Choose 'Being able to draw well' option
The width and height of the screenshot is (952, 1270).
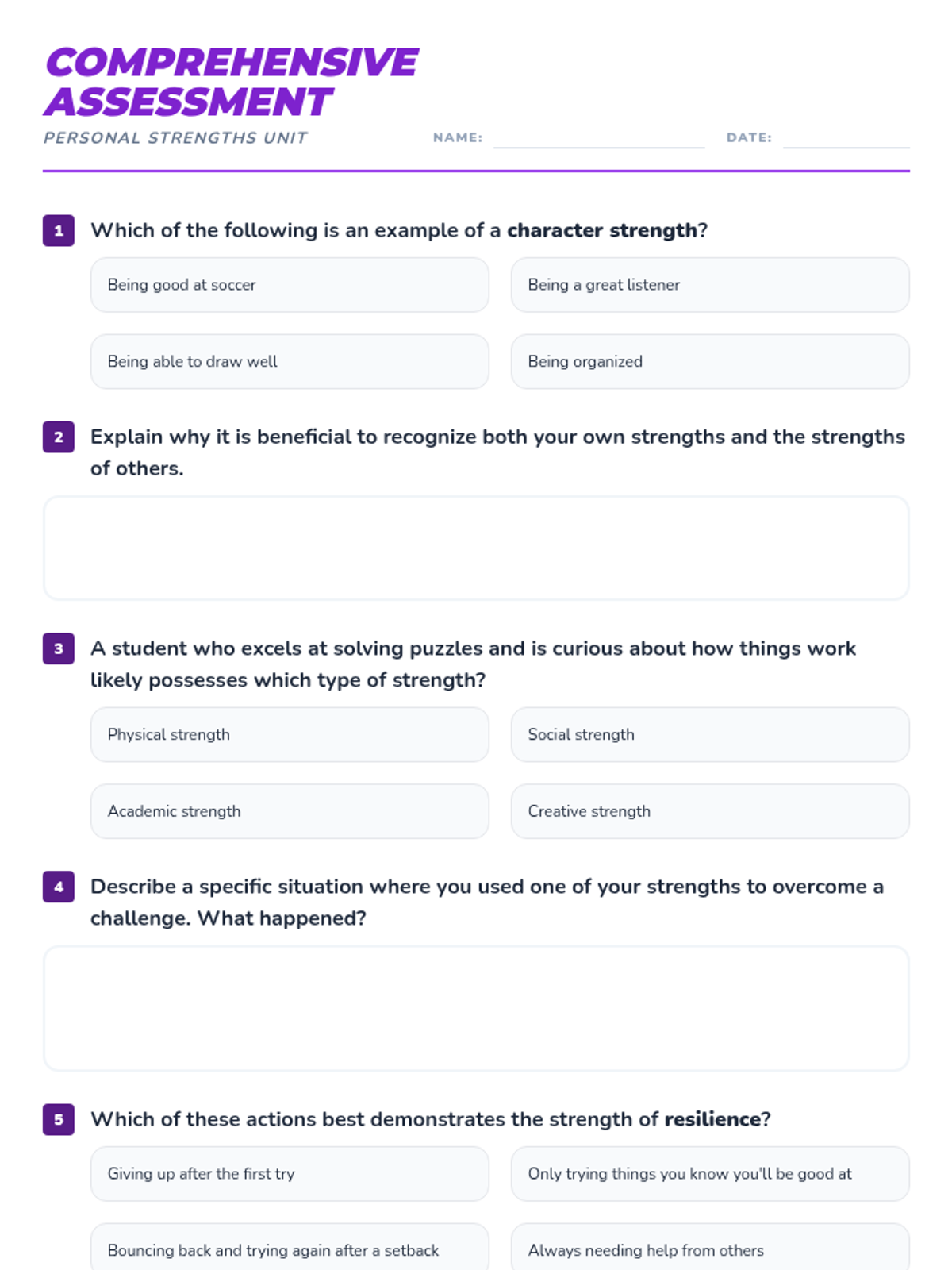(290, 361)
